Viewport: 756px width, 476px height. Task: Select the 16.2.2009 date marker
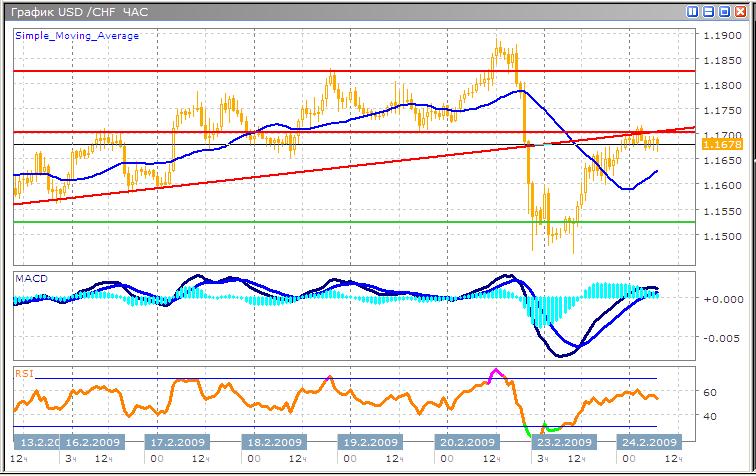click(x=92, y=442)
